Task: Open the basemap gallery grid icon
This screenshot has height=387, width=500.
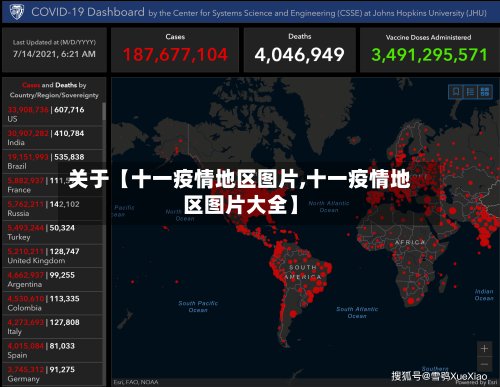Action: tap(485, 91)
